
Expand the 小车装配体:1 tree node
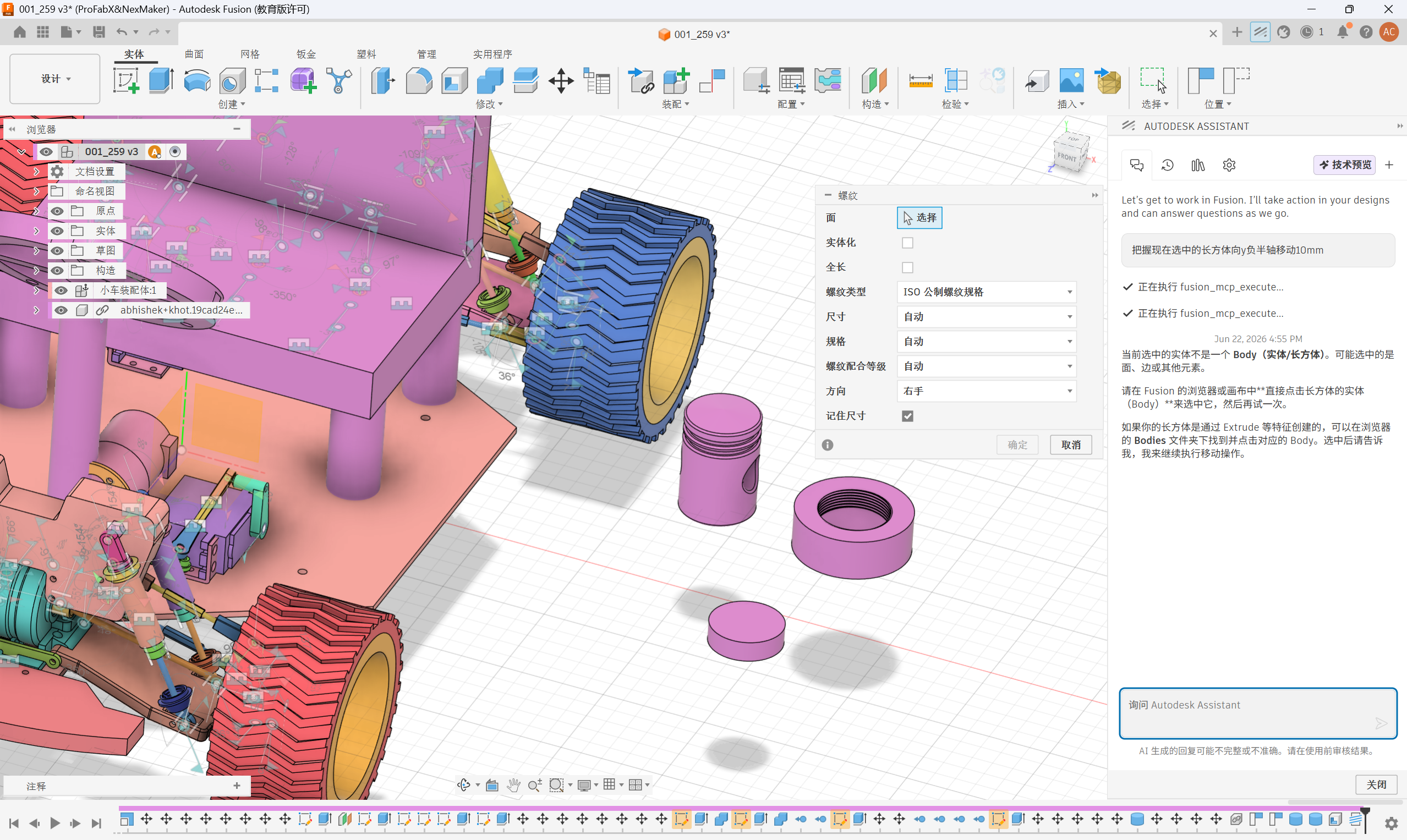(x=36, y=290)
